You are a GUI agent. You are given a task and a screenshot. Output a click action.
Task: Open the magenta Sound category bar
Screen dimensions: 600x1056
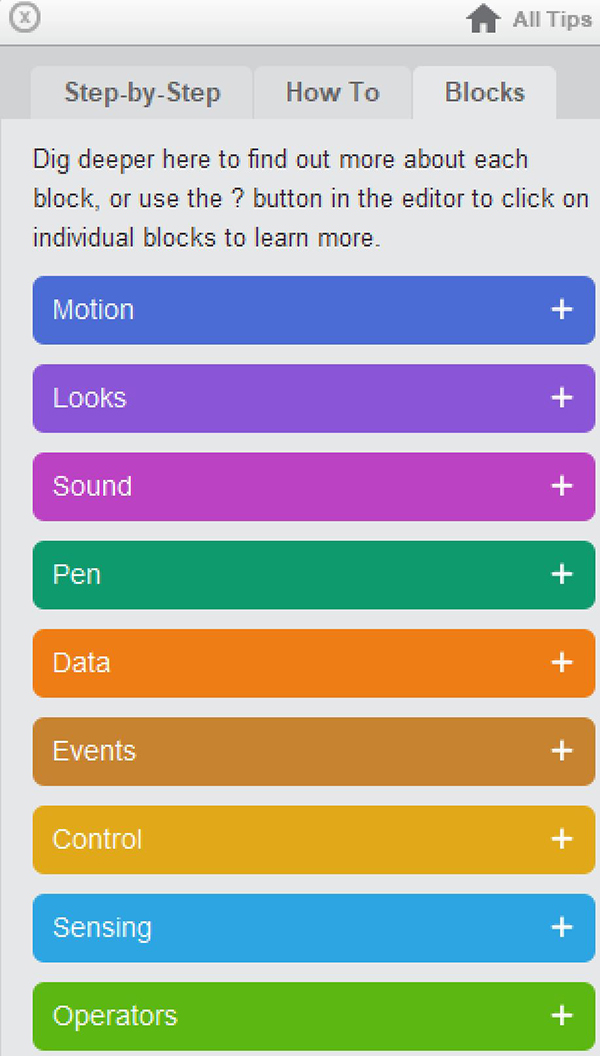(314, 486)
